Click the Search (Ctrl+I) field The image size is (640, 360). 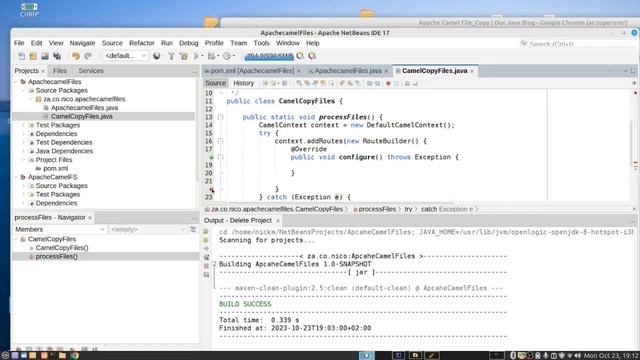[x=578, y=44]
